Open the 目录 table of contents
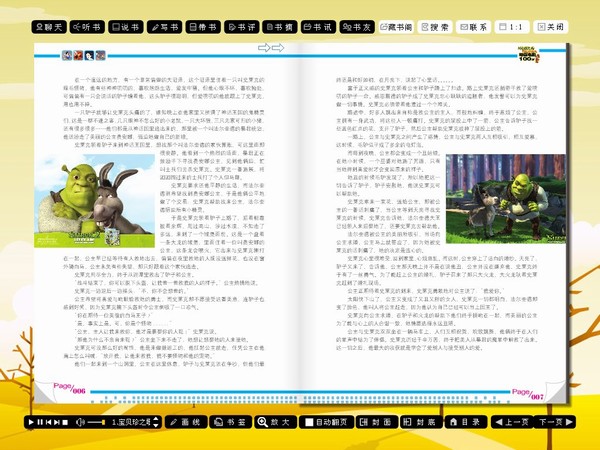Image resolution: width=600 pixels, height=450 pixels. 466,422
